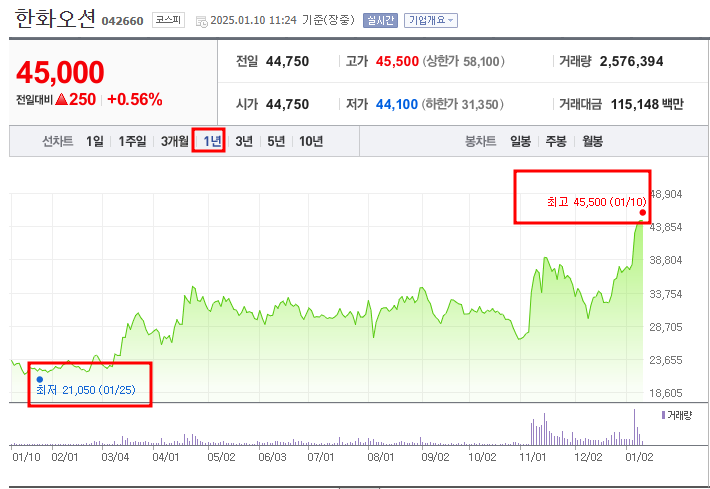Click the purple 거래량 legend marker
The width and height of the screenshot is (710, 489).
[x=663, y=415]
